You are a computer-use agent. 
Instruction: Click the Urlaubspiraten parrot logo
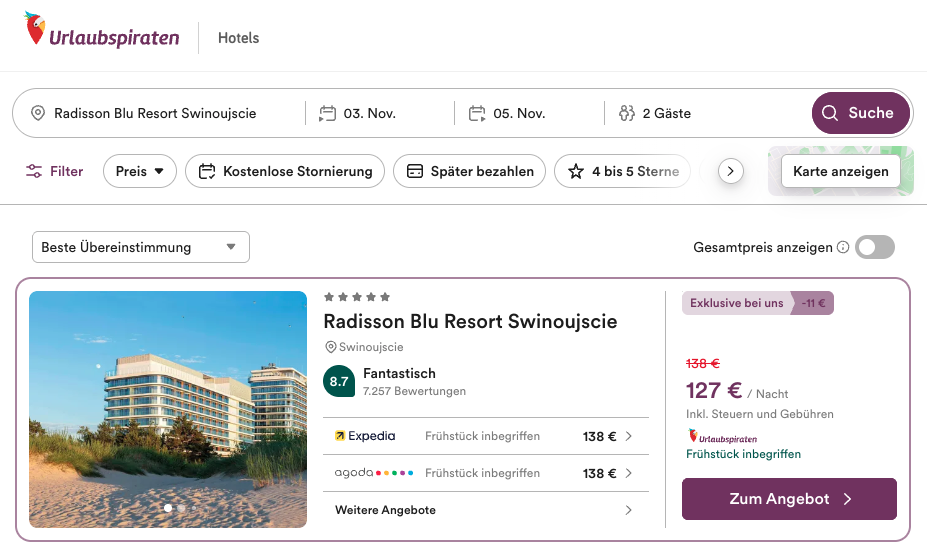[36, 32]
